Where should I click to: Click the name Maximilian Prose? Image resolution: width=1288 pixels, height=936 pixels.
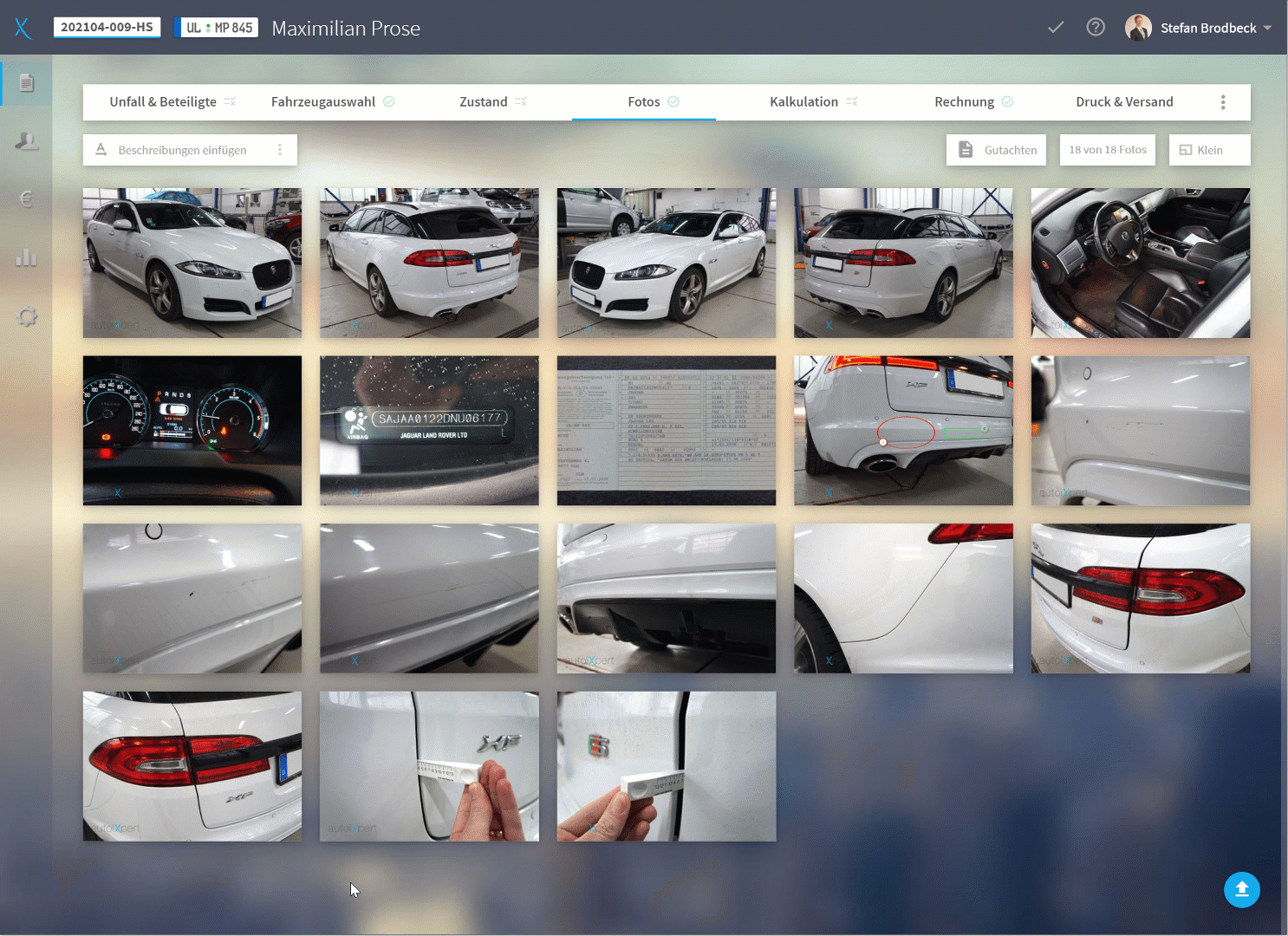coord(346,29)
